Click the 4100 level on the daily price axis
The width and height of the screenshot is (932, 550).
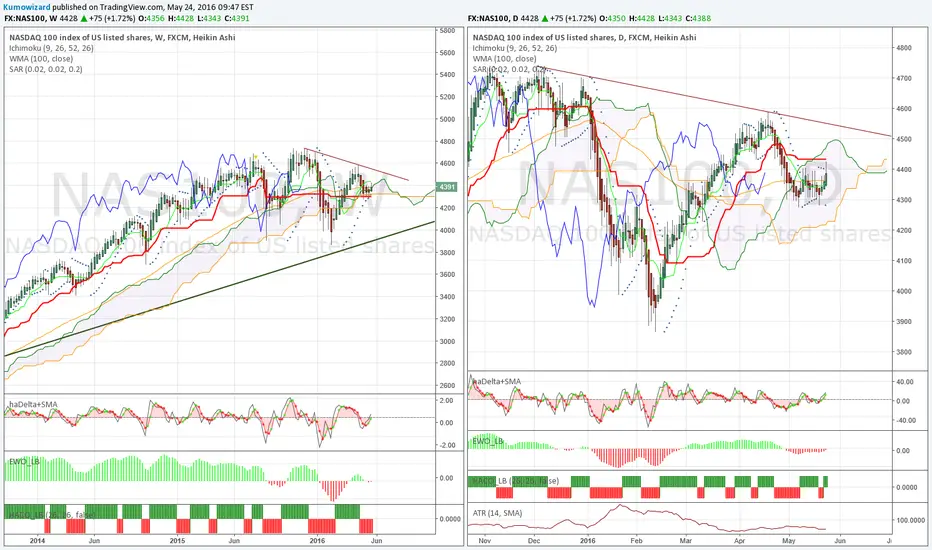pyautogui.click(x=903, y=261)
